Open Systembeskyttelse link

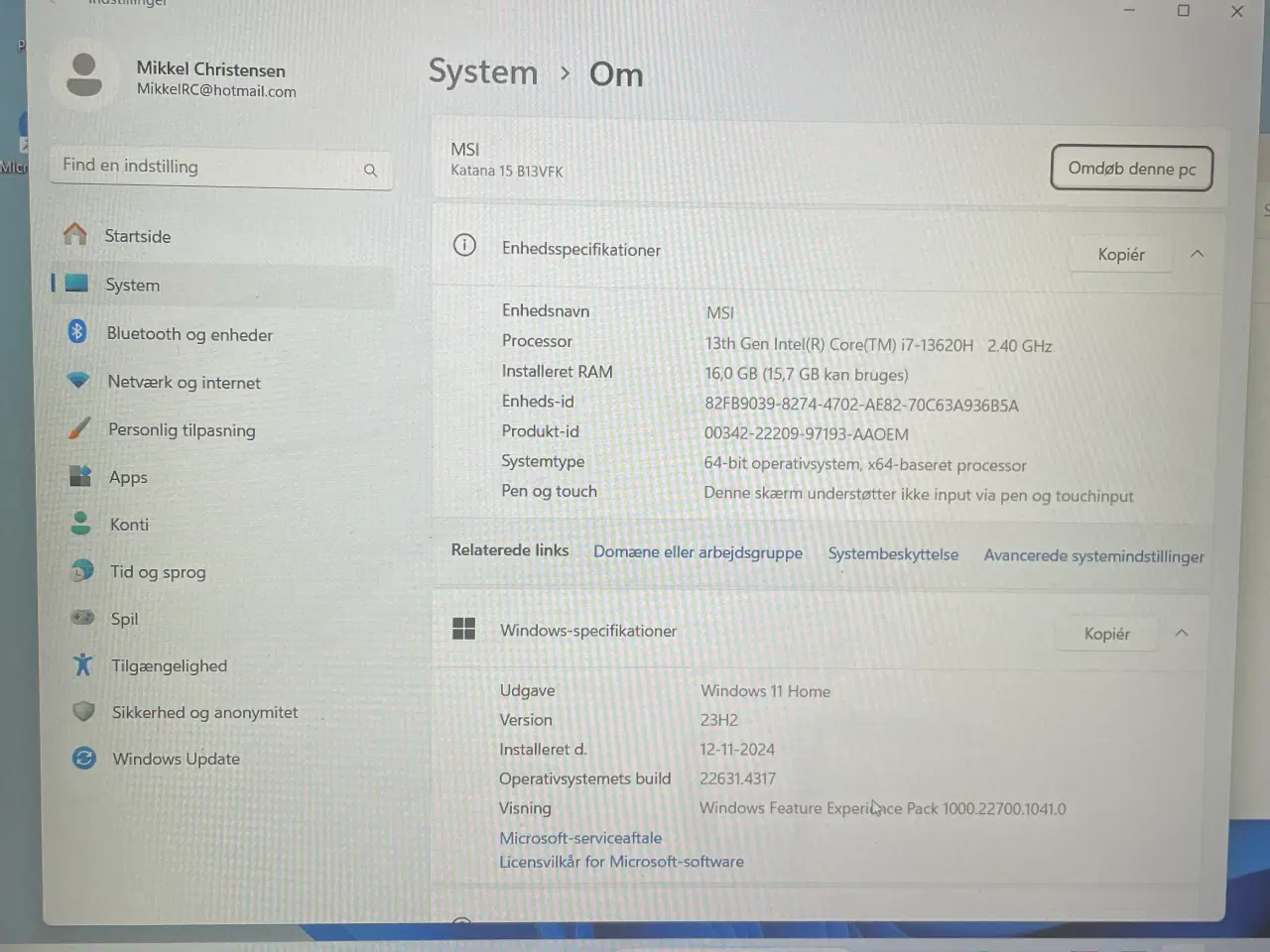tap(893, 554)
